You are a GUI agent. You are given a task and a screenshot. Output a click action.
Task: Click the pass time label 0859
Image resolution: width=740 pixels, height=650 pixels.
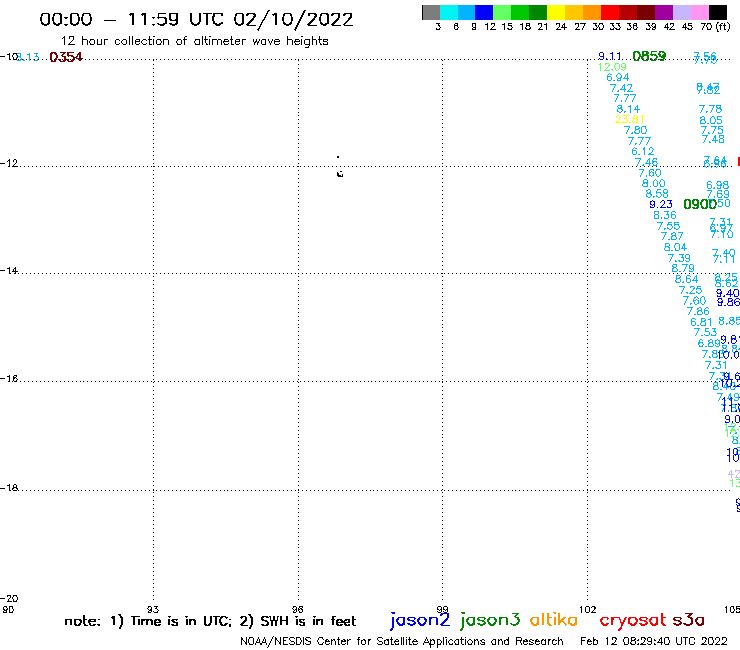649,56
